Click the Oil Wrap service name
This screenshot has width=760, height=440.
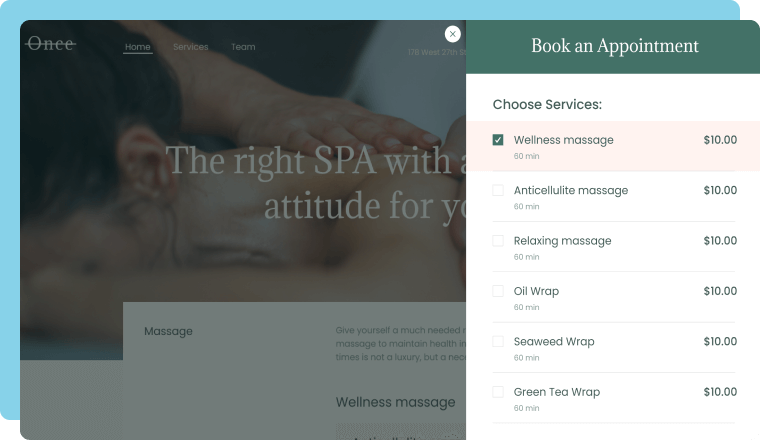[536, 291]
